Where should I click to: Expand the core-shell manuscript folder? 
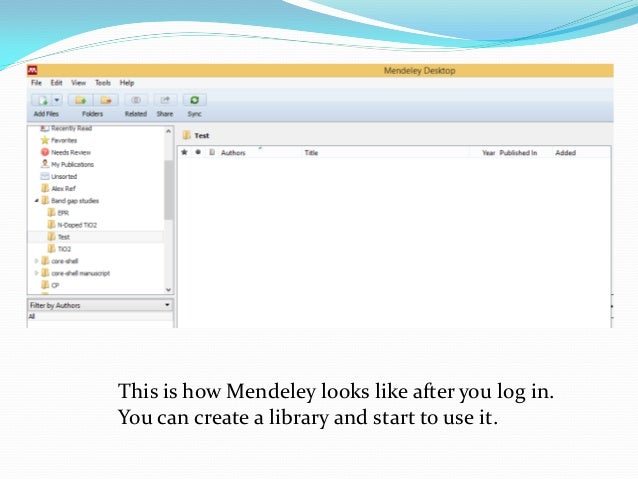(x=36, y=273)
